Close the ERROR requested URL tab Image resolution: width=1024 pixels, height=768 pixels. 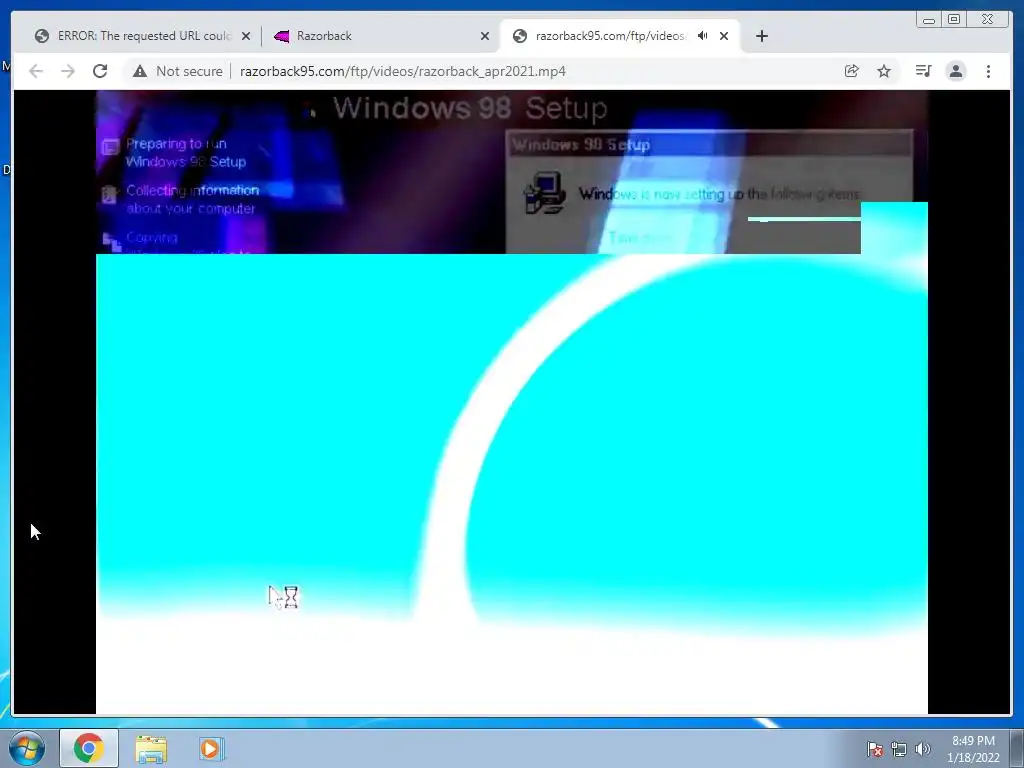pos(246,36)
